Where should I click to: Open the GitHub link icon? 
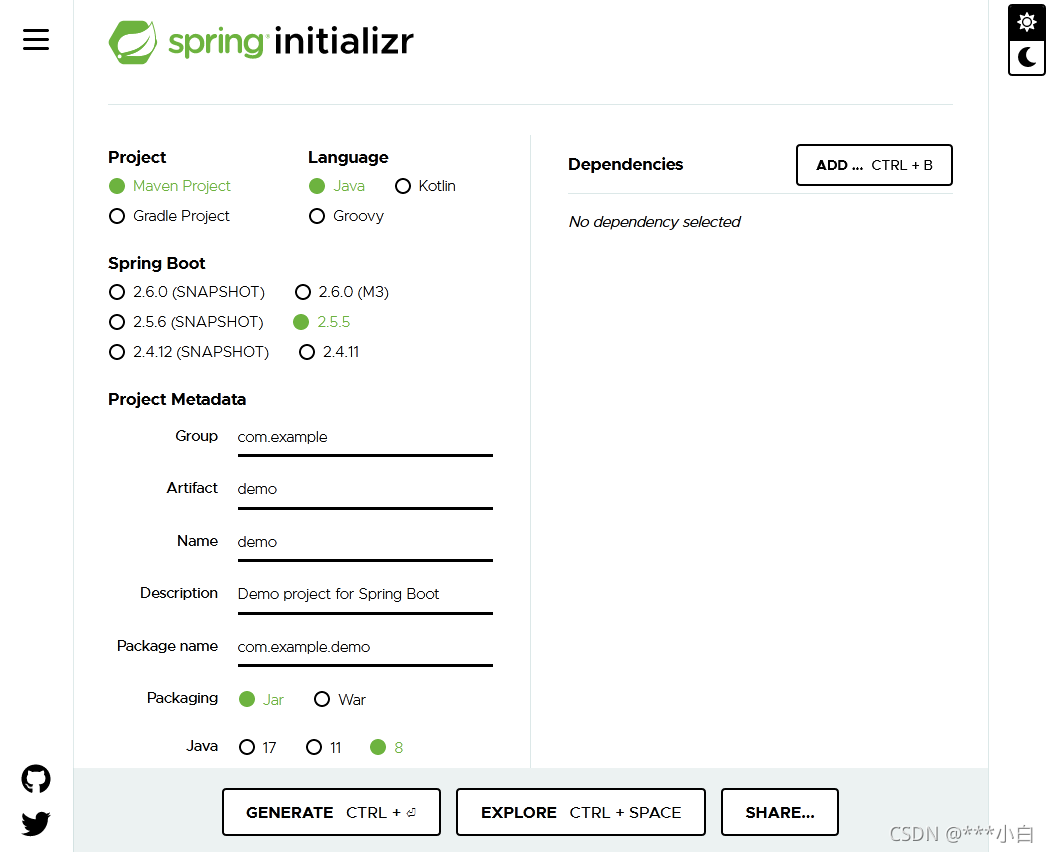(36, 779)
